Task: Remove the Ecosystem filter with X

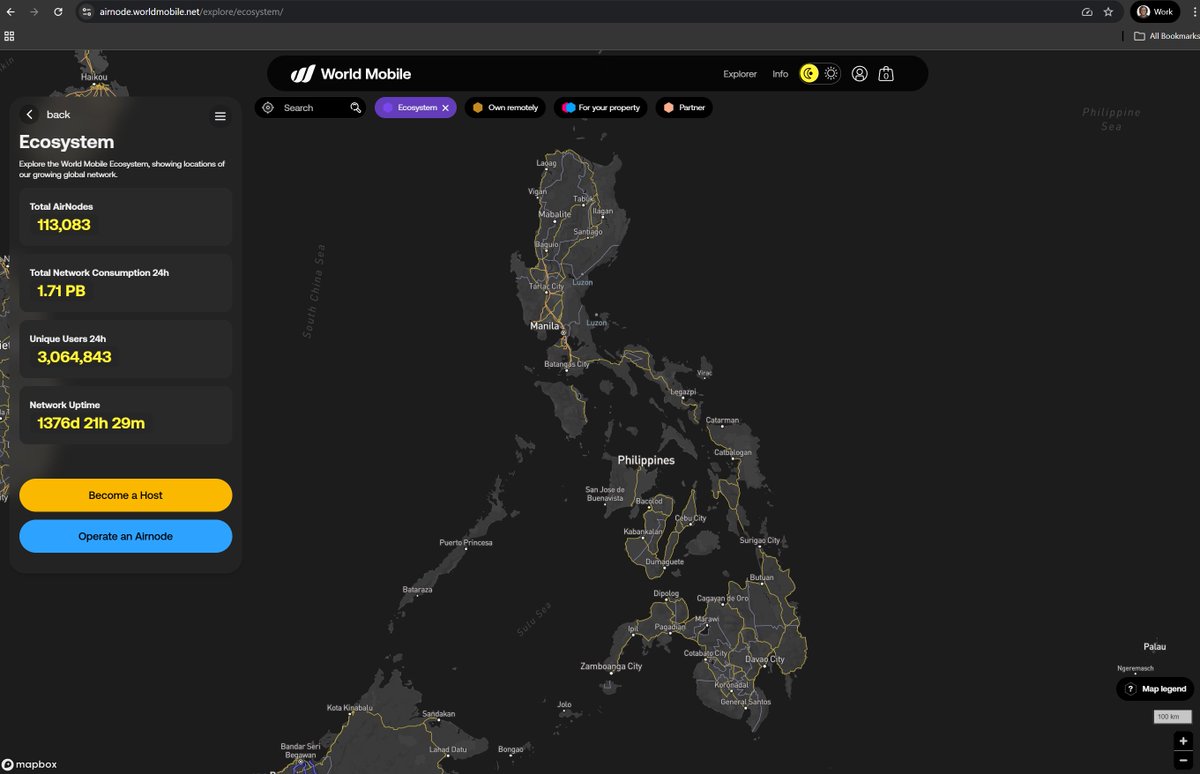Action: (445, 107)
